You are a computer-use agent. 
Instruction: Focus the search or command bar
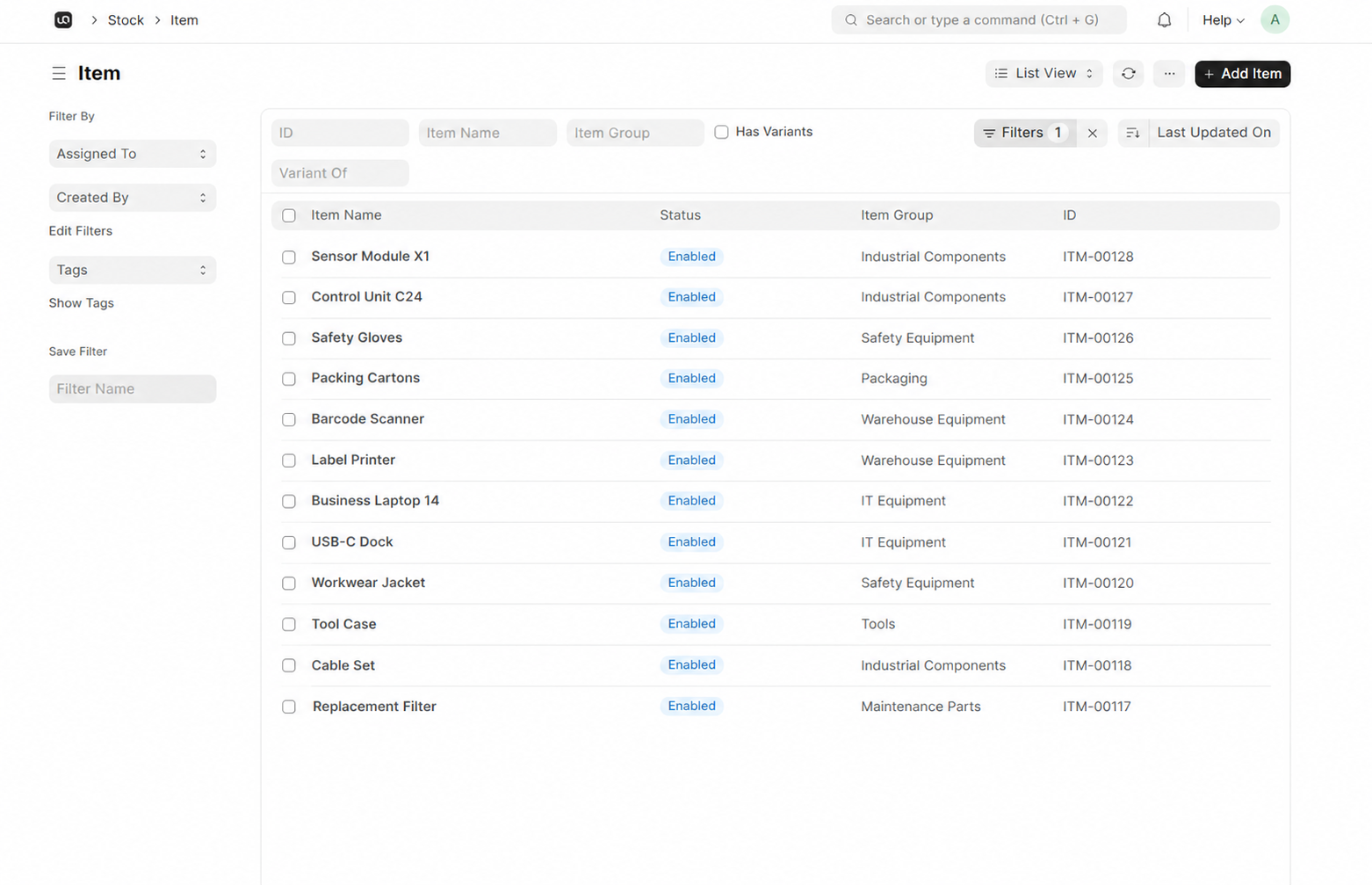pos(978,20)
